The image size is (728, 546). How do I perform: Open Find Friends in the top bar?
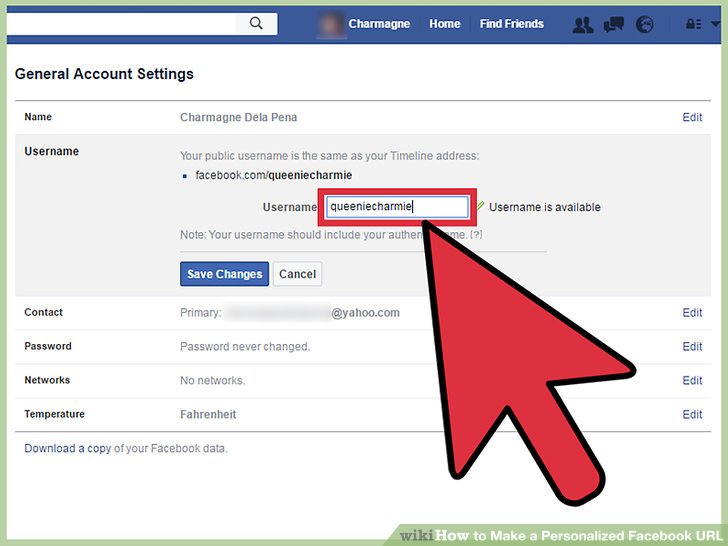coord(511,24)
